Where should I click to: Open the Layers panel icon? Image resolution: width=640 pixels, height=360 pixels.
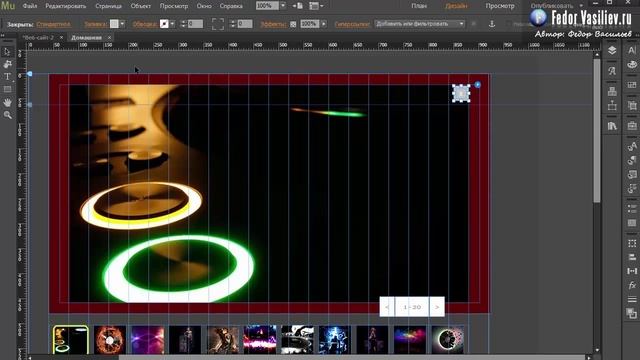[612, 50]
